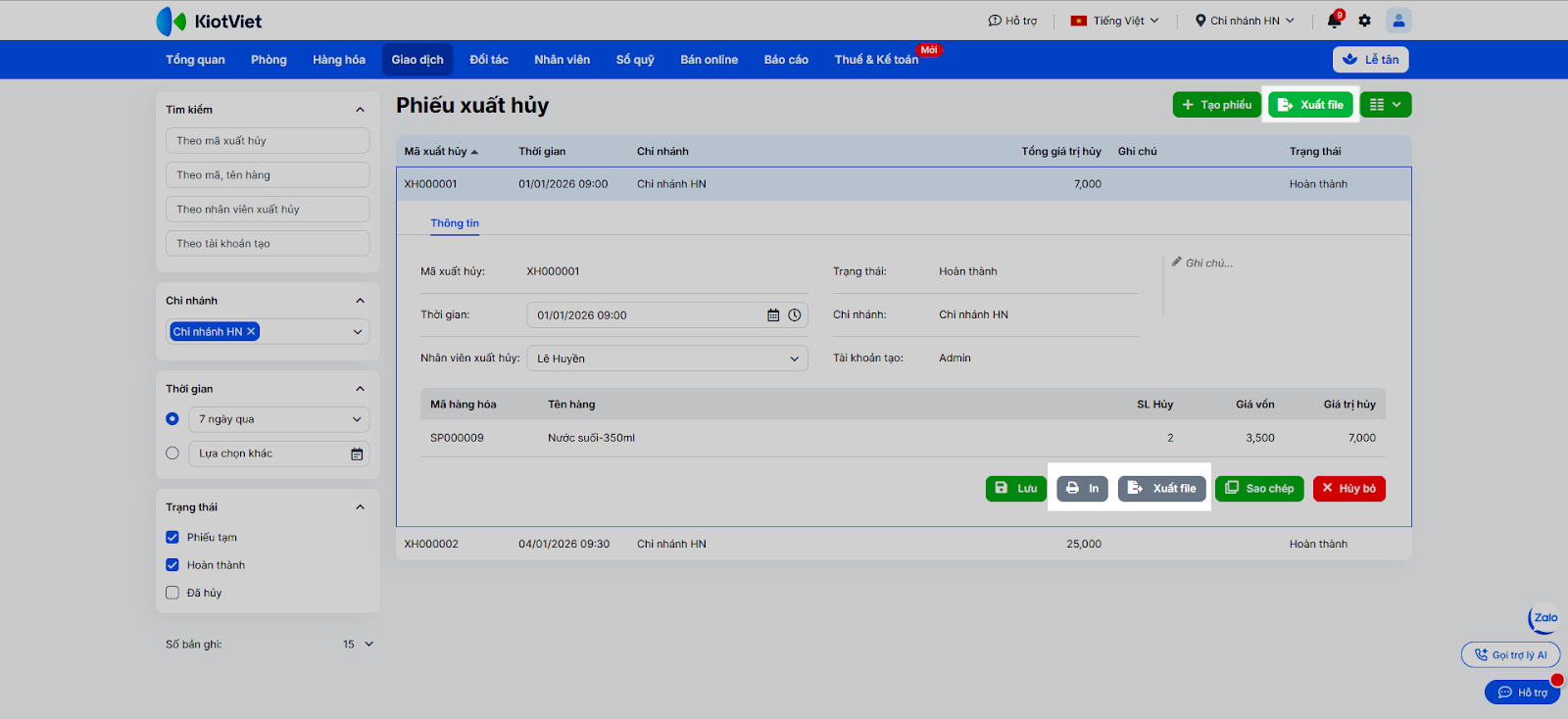Click the Gọi trợ lý AI button

pos(1510,654)
